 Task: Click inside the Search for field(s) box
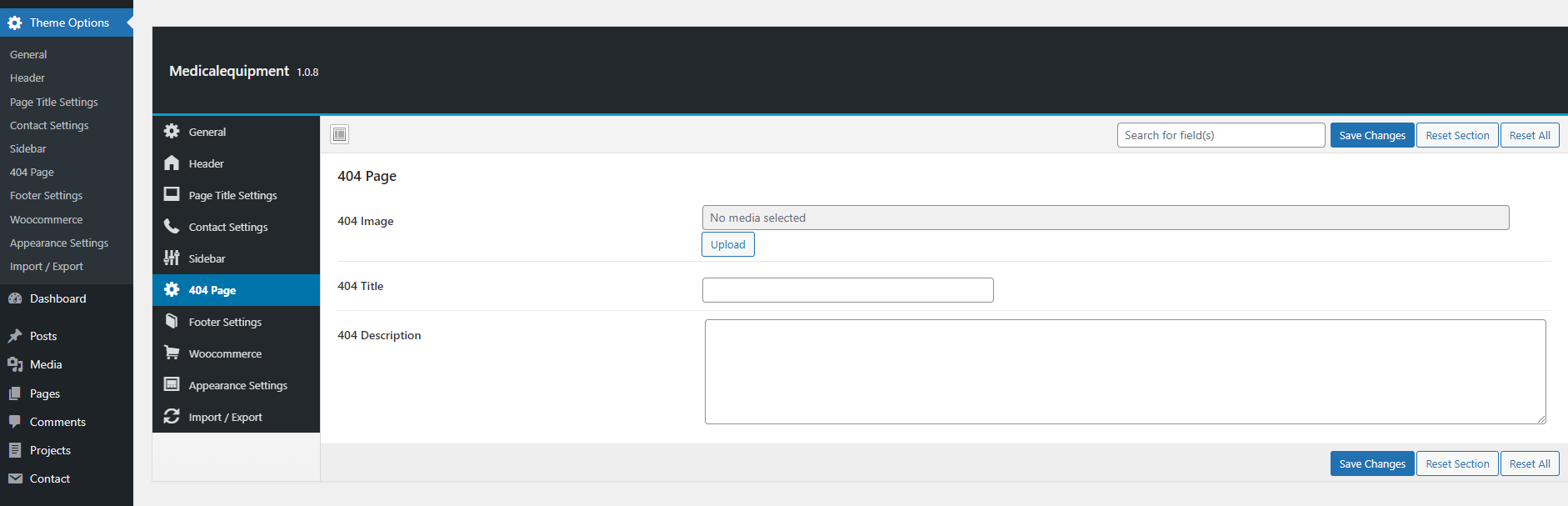coord(1220,135)
